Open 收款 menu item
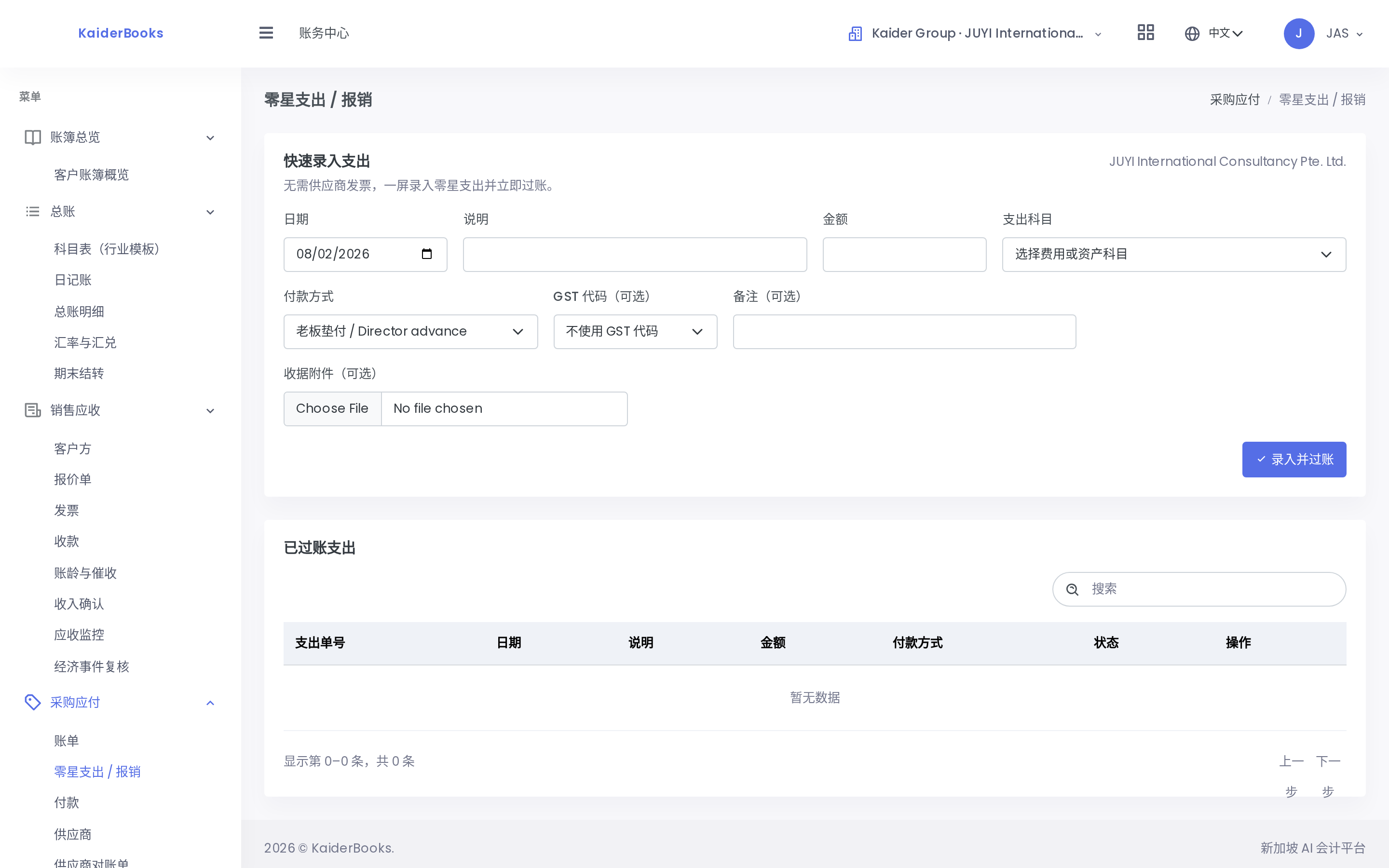 click(x=66, y=542)
